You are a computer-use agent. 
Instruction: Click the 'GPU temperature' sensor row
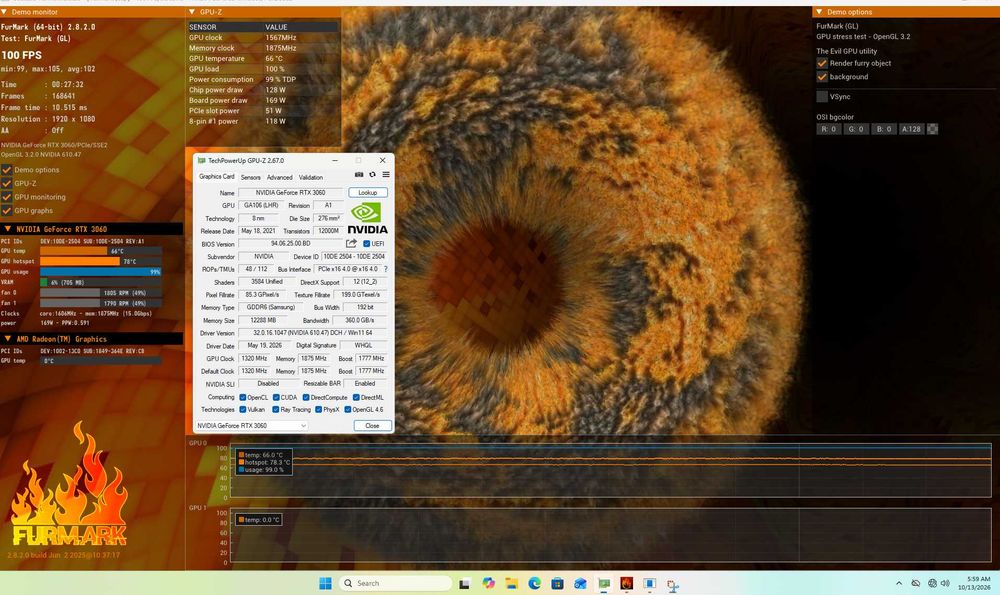coord(263,58)
